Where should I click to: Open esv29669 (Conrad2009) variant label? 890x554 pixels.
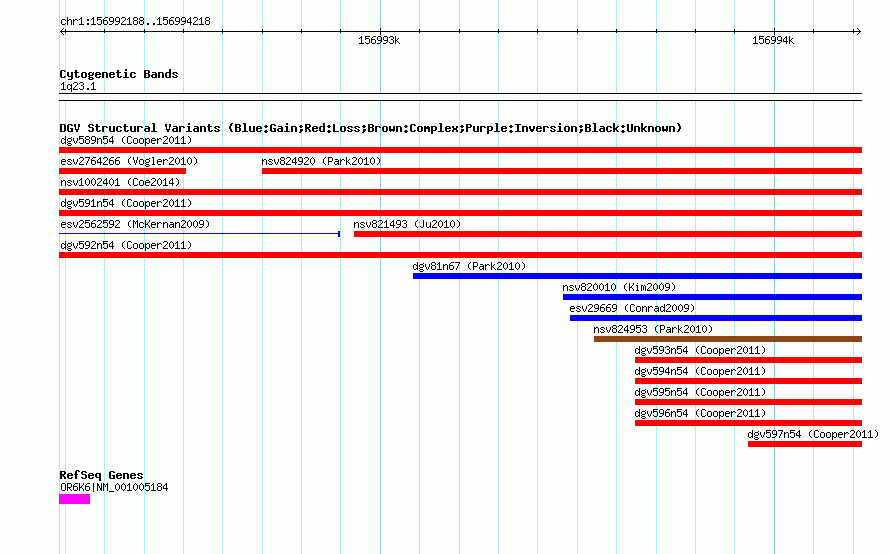(632, 308)
